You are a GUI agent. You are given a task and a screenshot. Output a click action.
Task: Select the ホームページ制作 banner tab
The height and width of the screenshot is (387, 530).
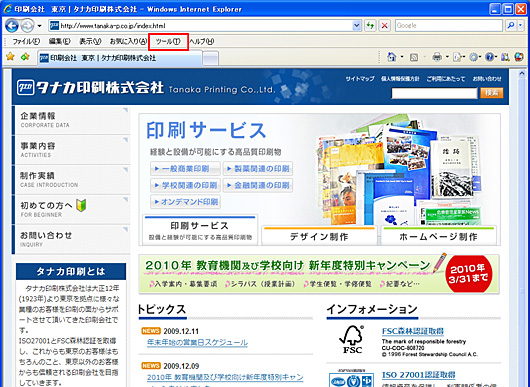coord(439,236)
